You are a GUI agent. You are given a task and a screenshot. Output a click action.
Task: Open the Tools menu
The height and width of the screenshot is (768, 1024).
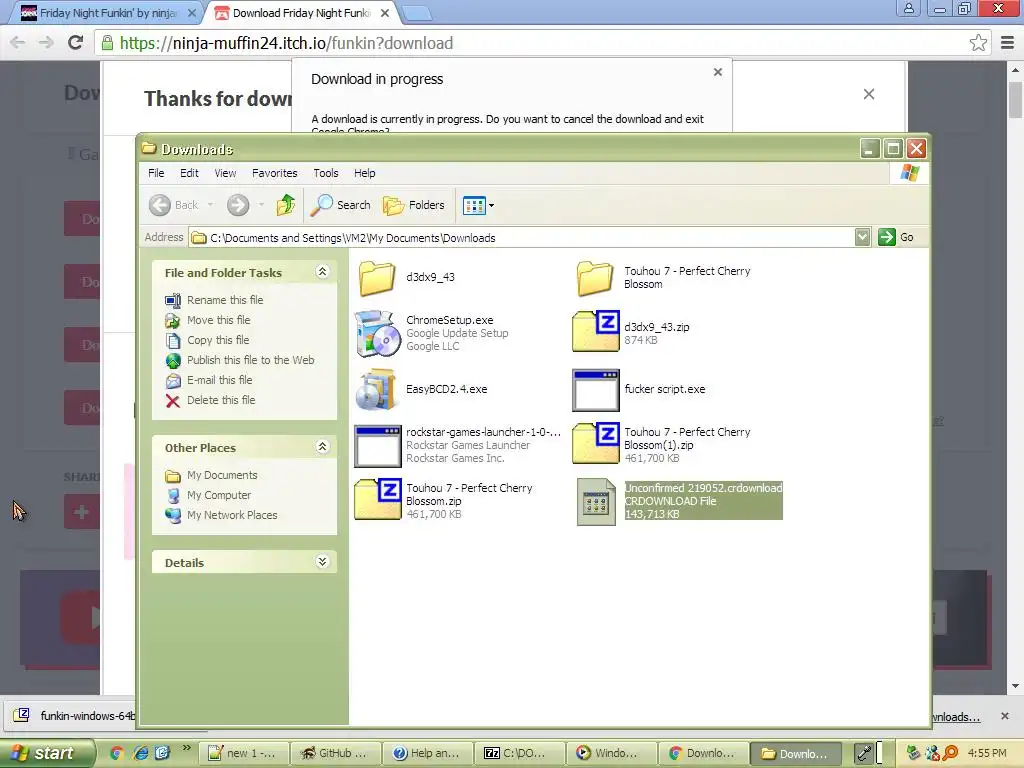[x=326, y=173]
